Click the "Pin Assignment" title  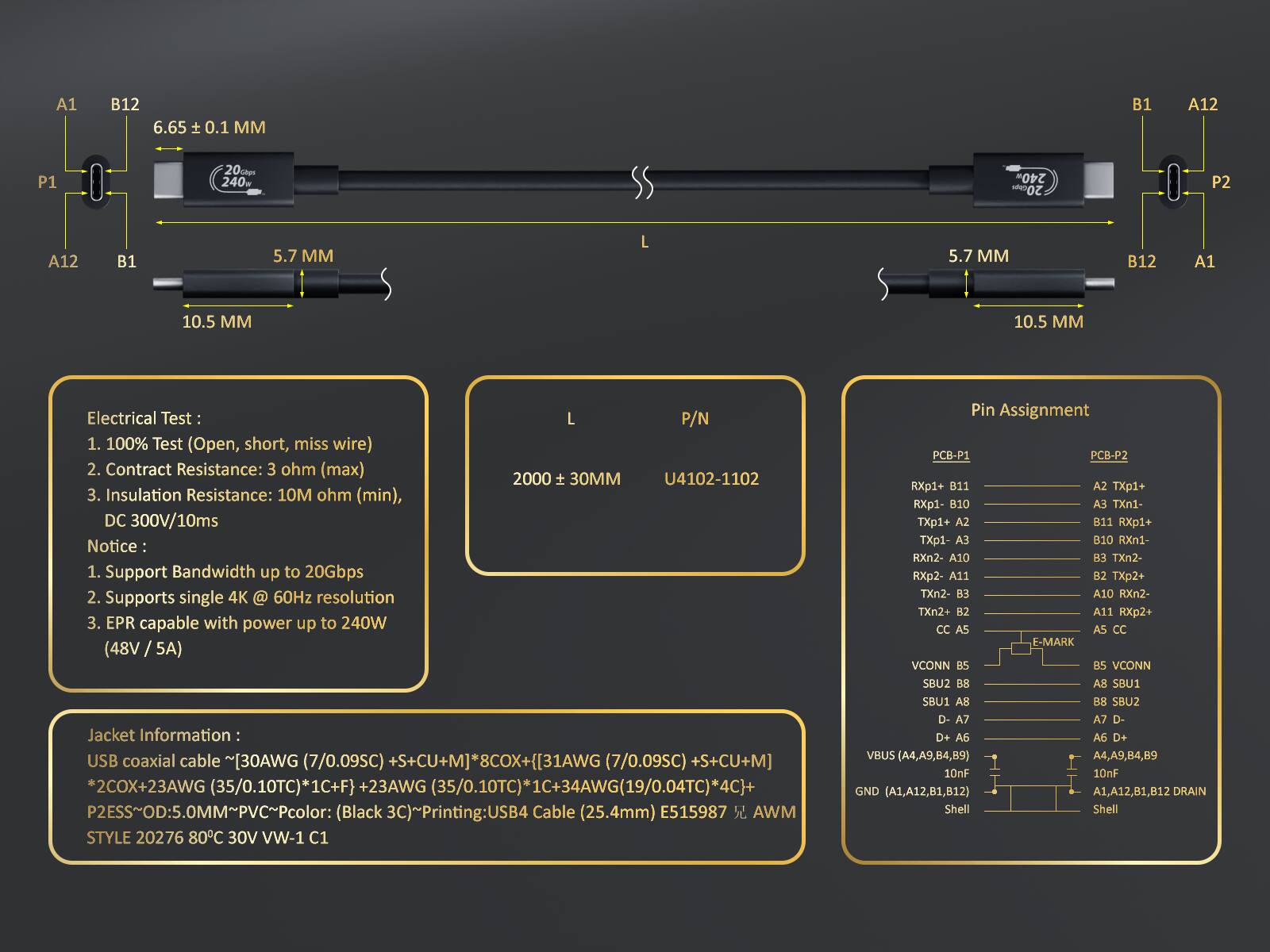[1030, 409]
